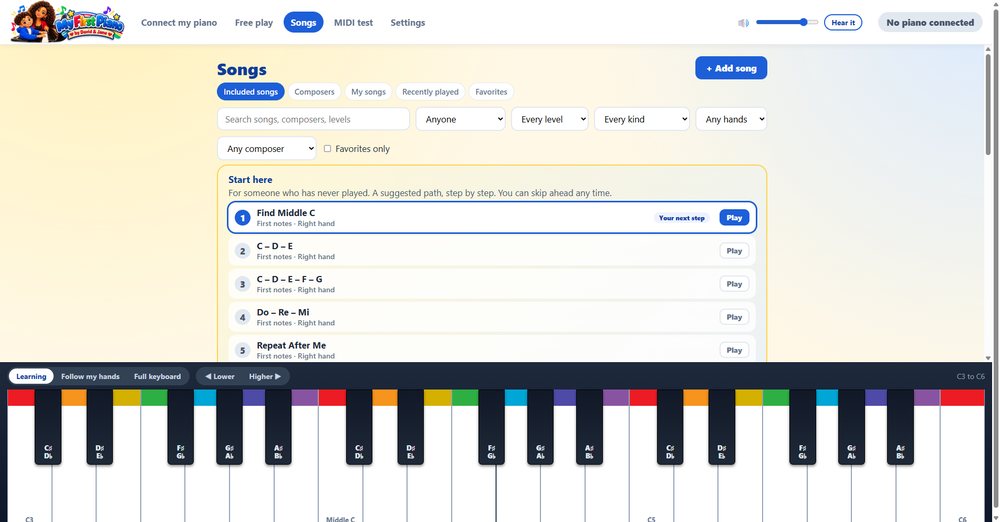This screenshot has height=522, width=1000.
Task: Open MIDI test page
Action: (353, 22)
